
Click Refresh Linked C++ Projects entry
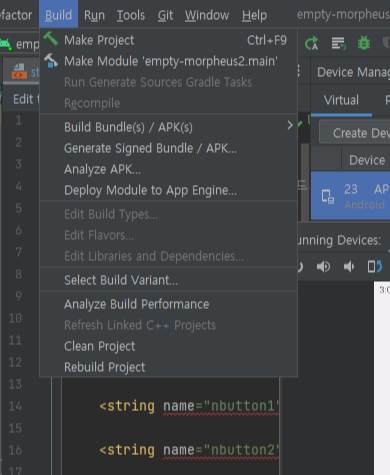click(x=168, y=325)
